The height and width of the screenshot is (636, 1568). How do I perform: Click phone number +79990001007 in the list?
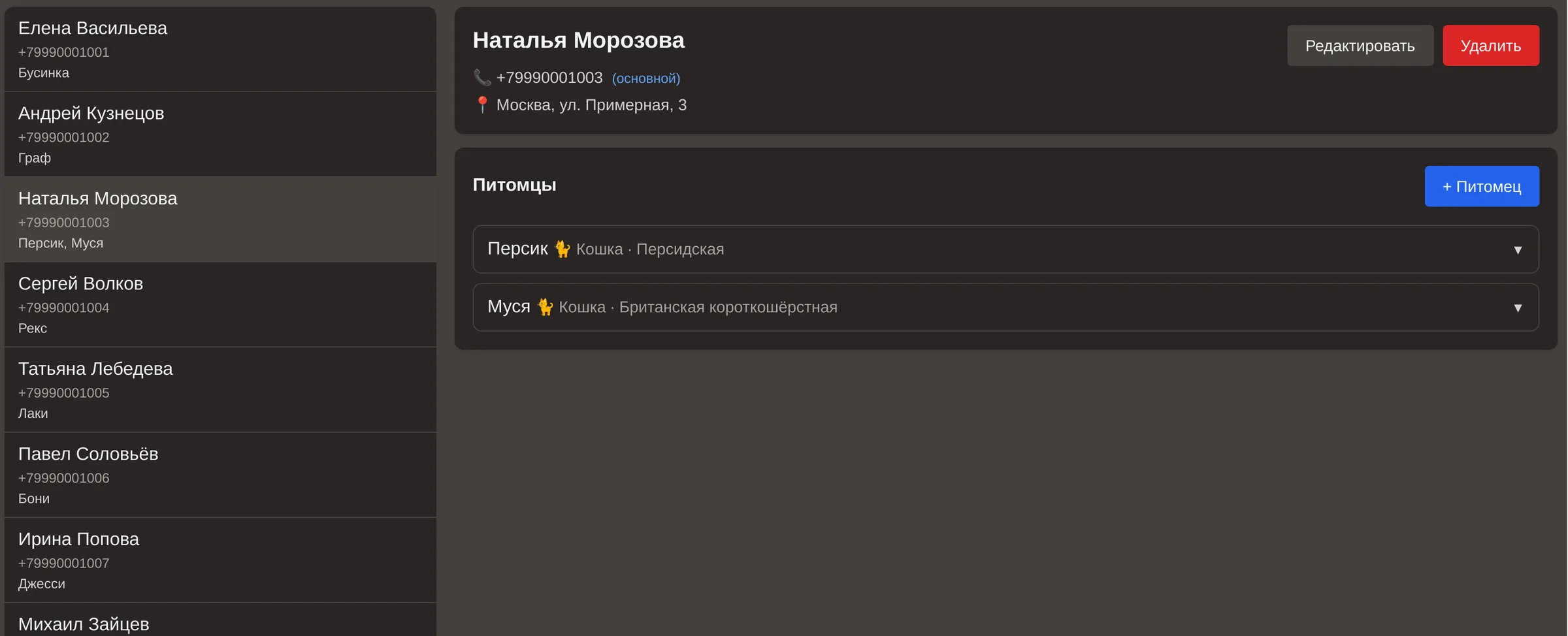[64, 564]
